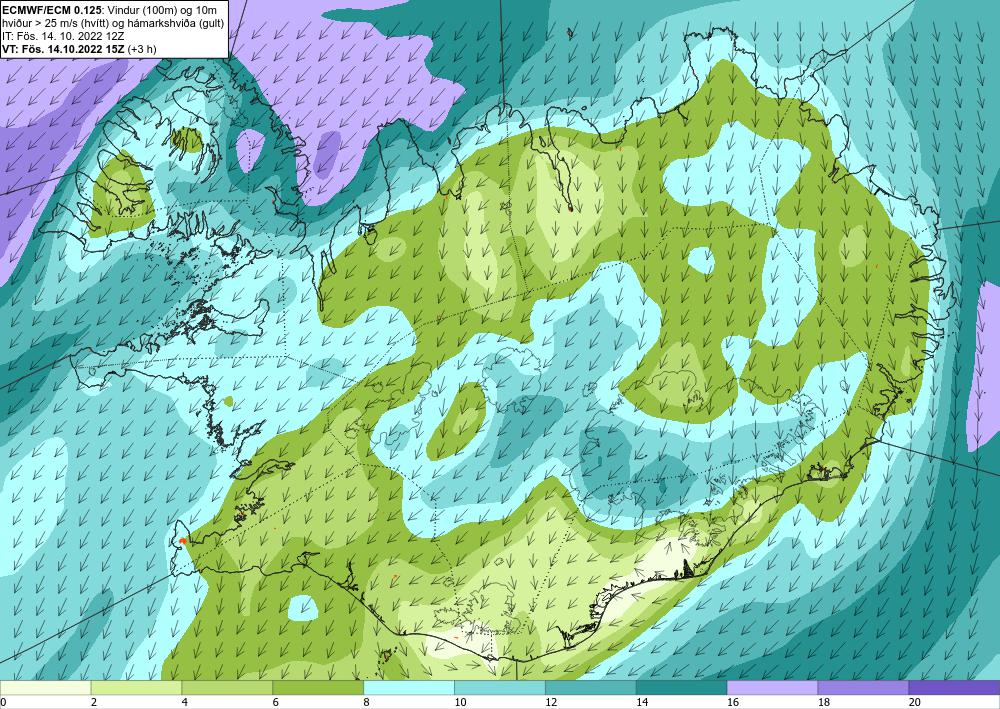Click the valid time 'VT: Fös. 14.10.2022 15Z (+3 h)'
Viewport: 1000px width, 709px height.
(79, 48)
